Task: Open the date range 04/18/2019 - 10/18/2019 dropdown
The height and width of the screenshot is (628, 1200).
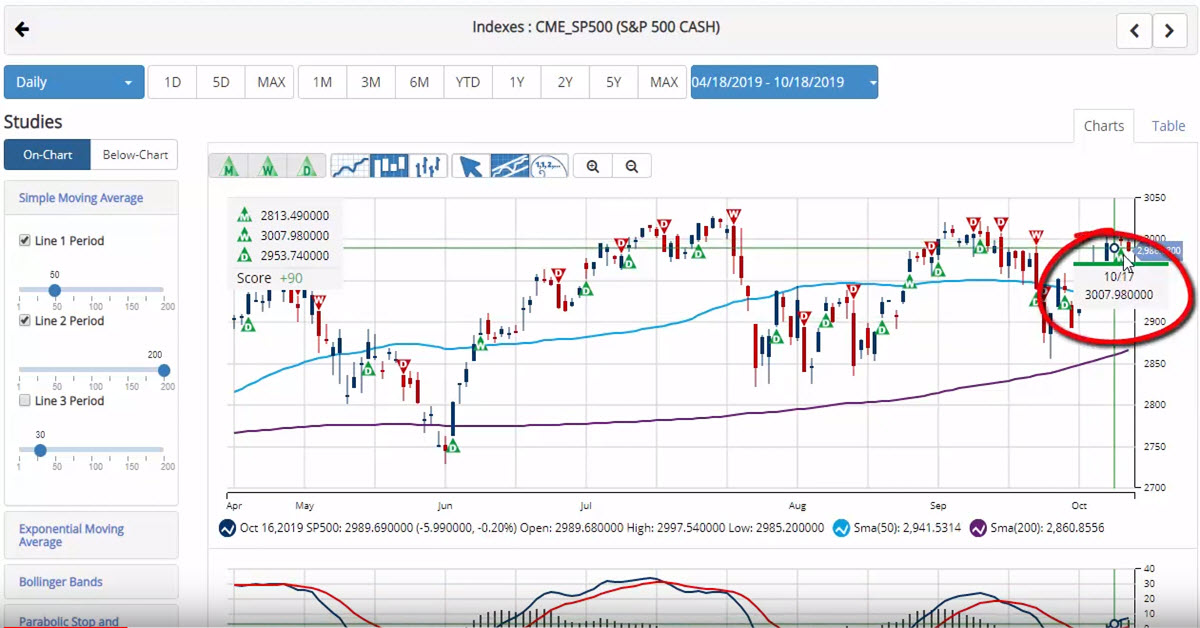Action: tap(784, 83)
